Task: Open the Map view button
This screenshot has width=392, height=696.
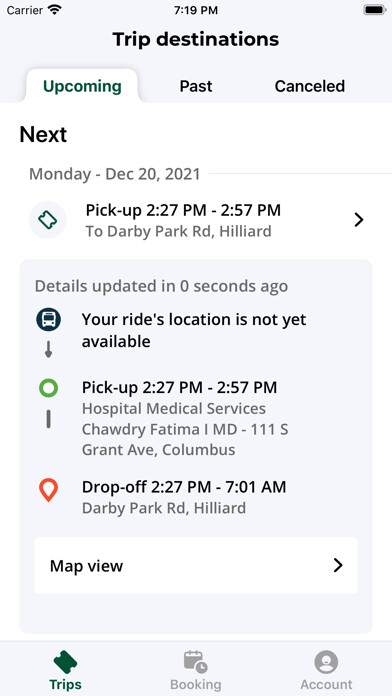Action: pos(196,565)
